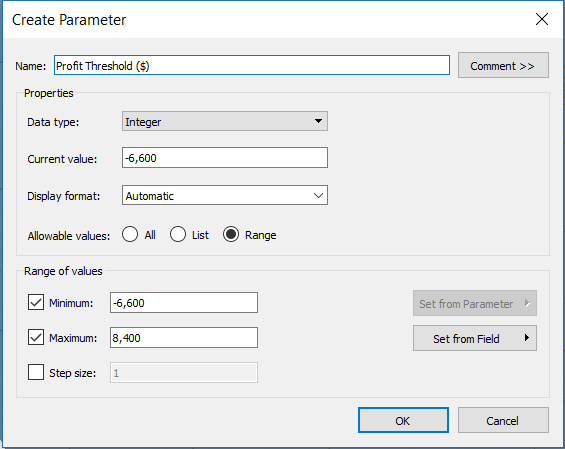Enable the Step size checkbox

coord(36,372)
